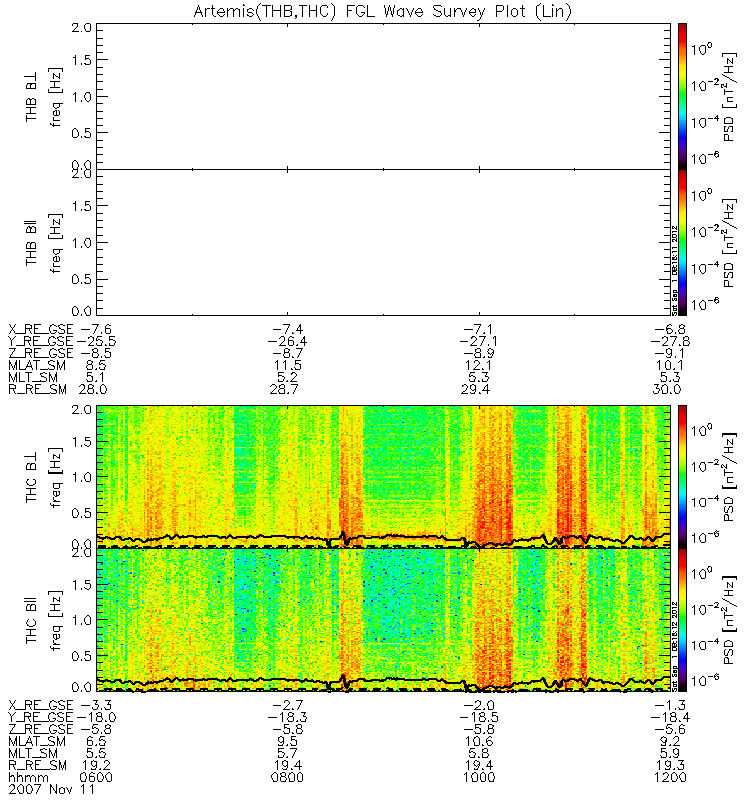The image size is (750, 800).
Task: Click the MLAT_SM value '10.1'
Action: click(670, 365)
